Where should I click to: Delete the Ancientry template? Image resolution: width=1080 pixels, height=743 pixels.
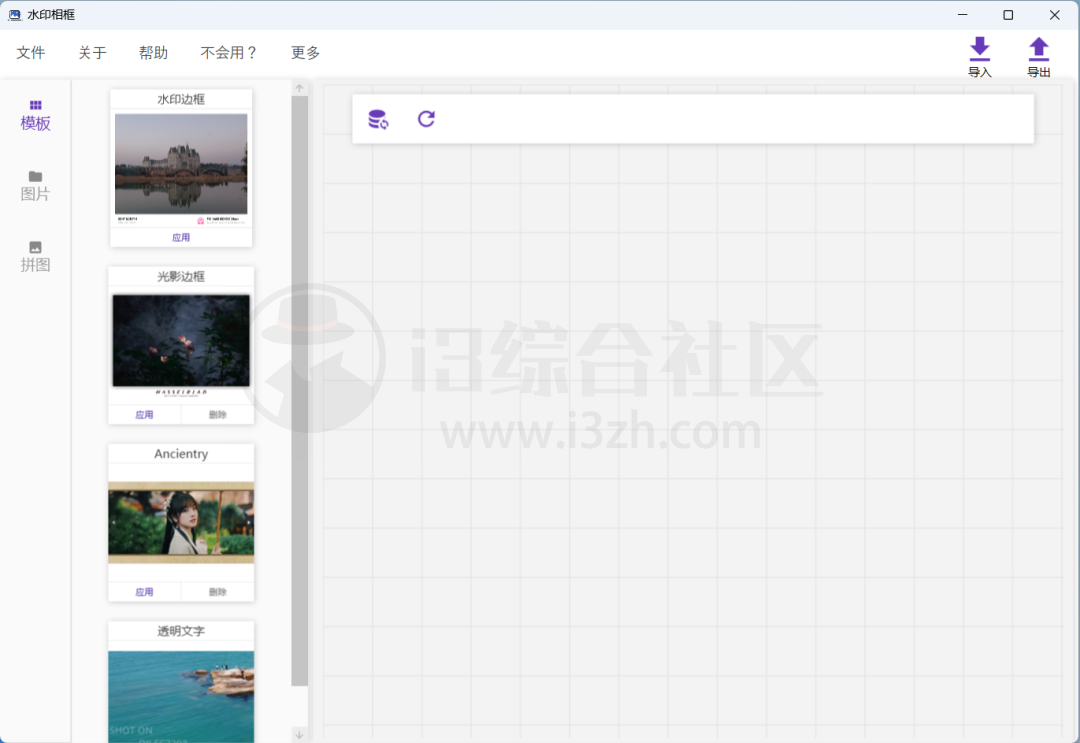click(218, 592)
